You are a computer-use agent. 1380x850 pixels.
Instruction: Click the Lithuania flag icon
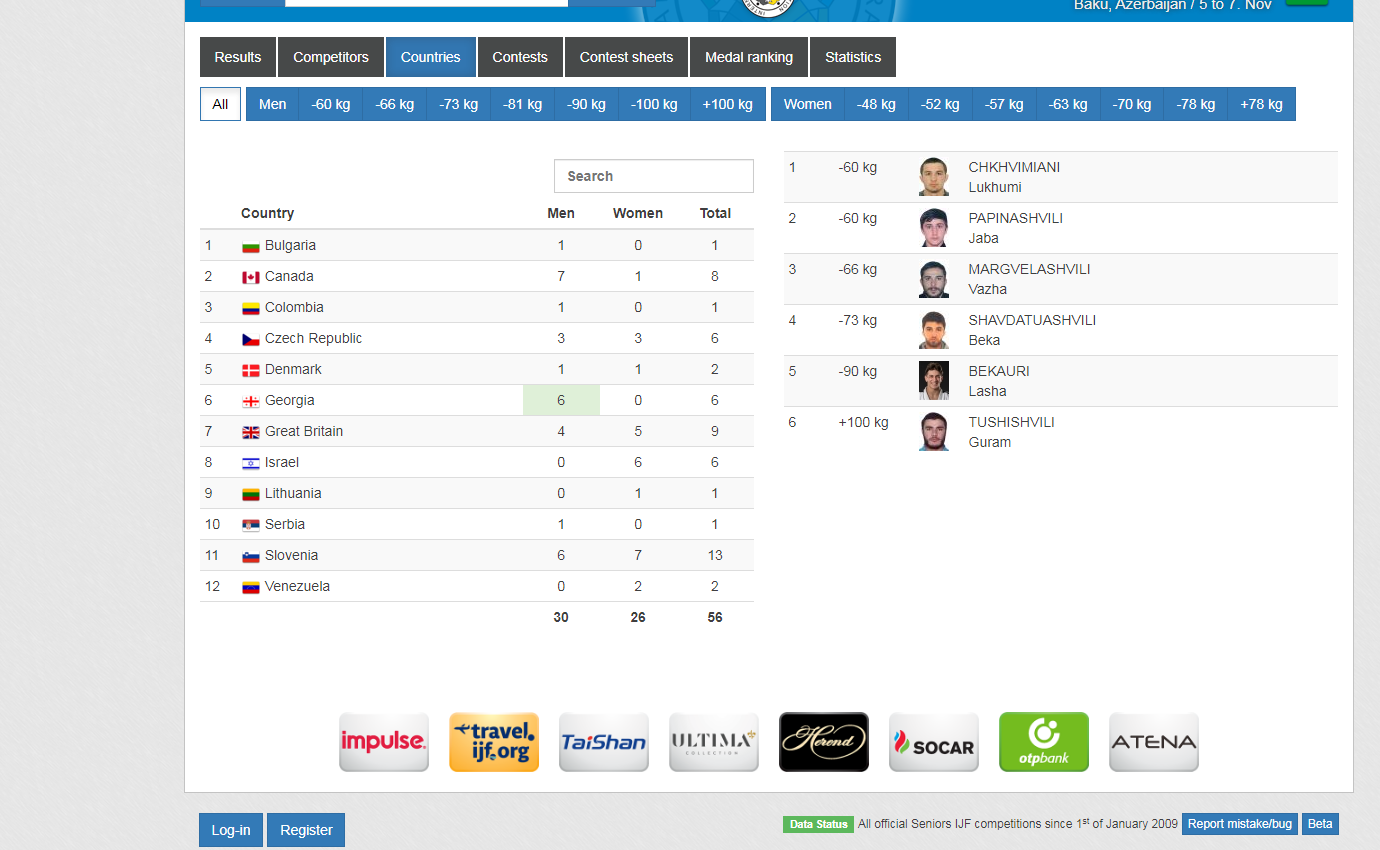[x=251, y=494]
